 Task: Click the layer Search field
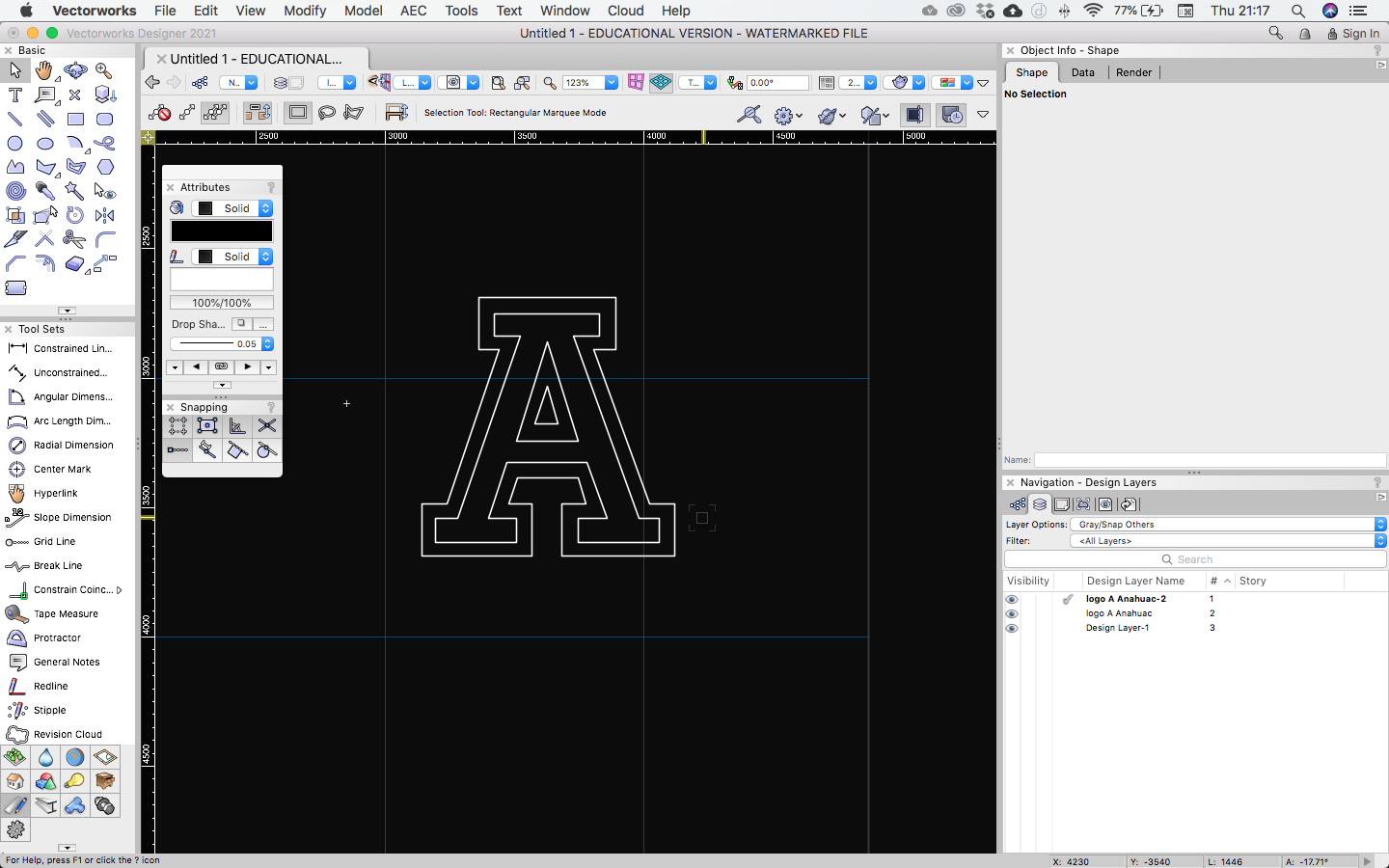click(x=1194, y=559)
